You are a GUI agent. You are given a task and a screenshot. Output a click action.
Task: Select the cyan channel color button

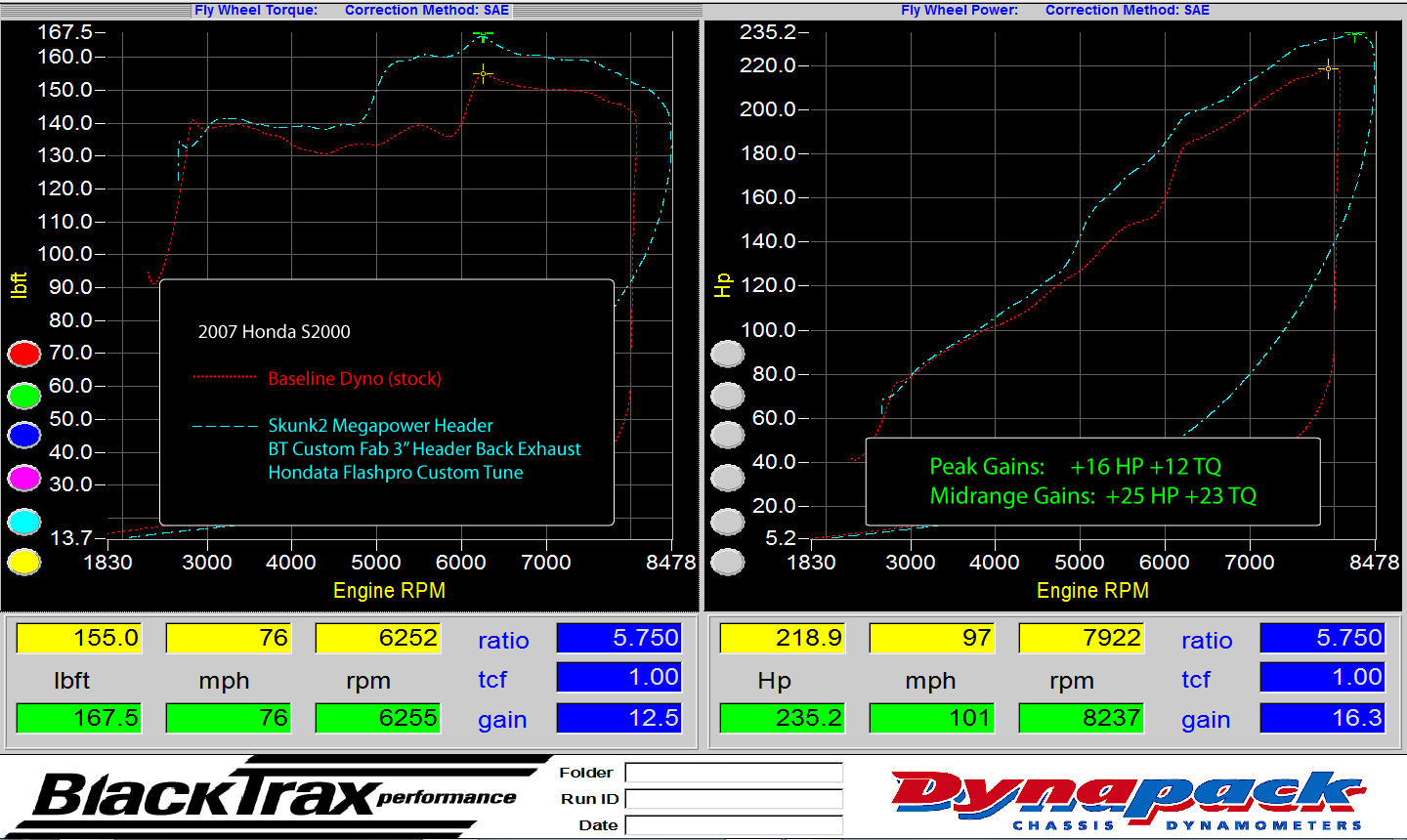point(23,521)
